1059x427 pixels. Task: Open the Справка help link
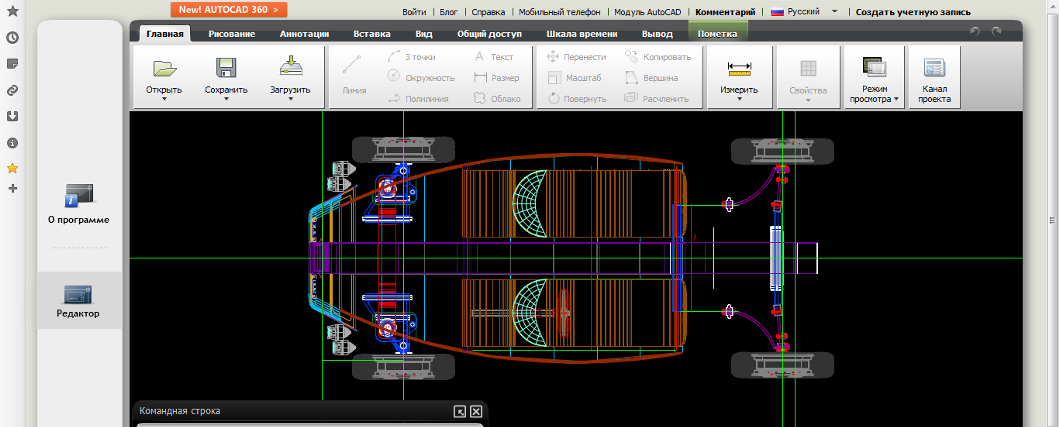coord(488,11)
